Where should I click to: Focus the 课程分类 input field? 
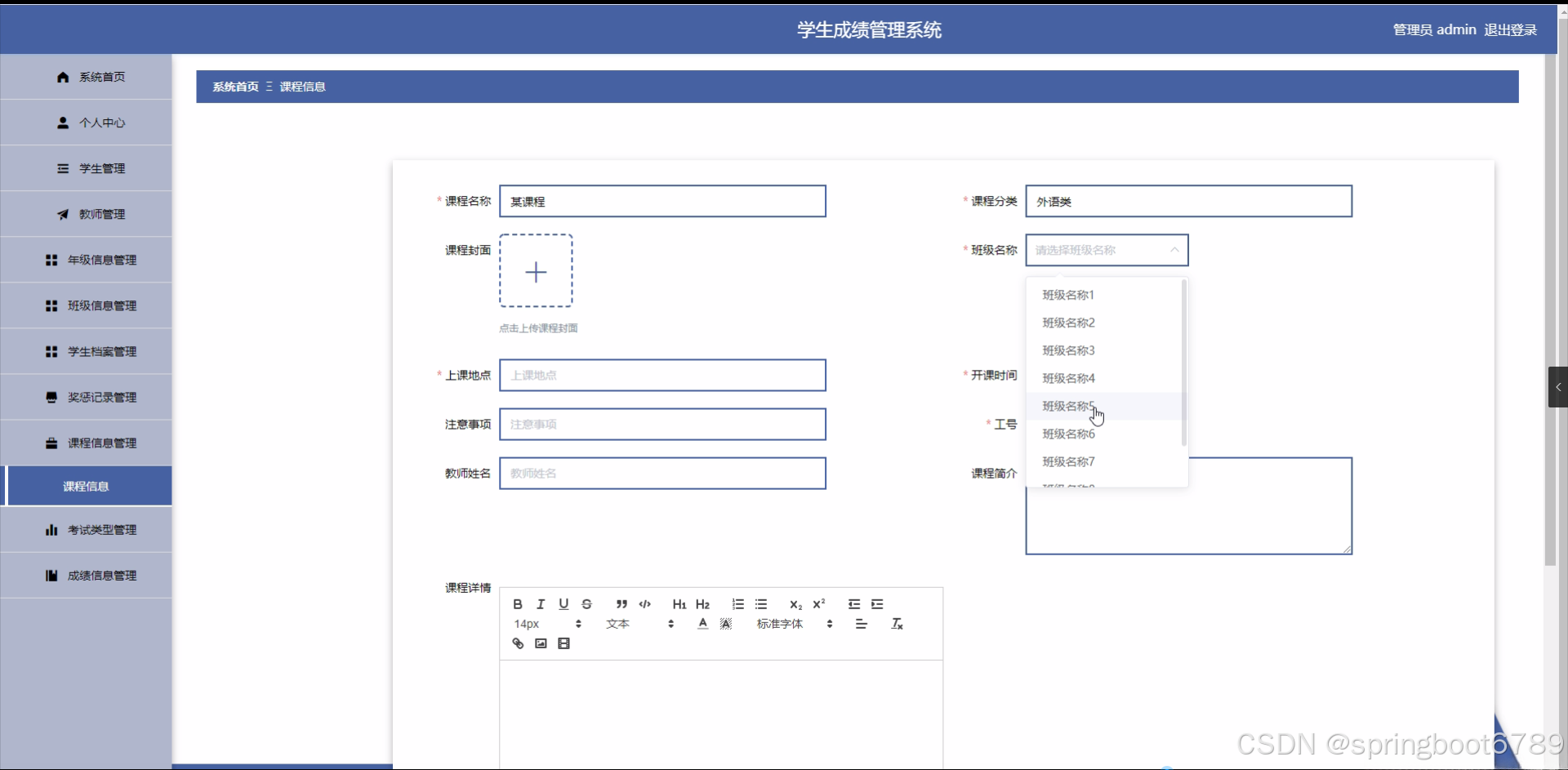click(x=1188, y=201)
